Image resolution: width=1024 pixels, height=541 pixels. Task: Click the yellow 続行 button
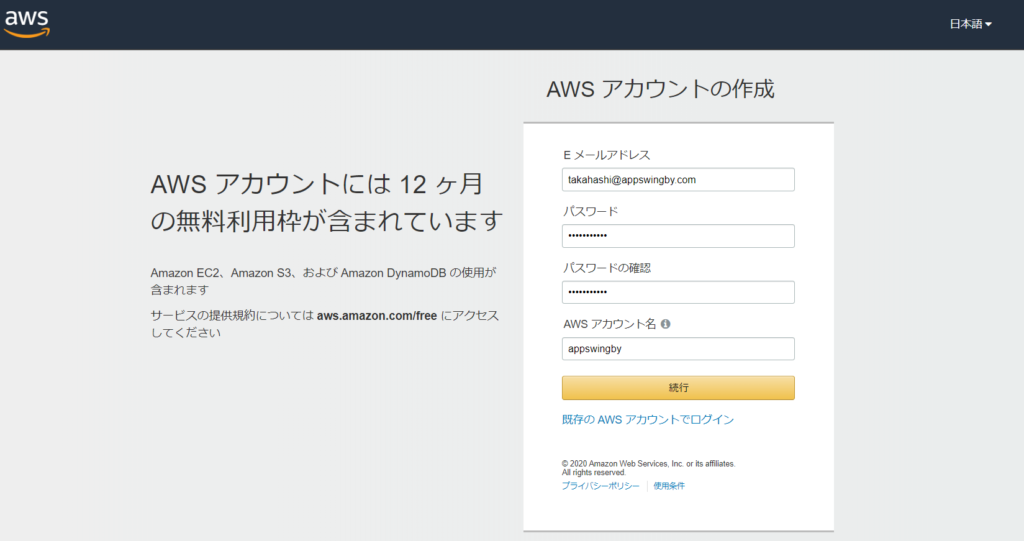click(x=678, y=387)
